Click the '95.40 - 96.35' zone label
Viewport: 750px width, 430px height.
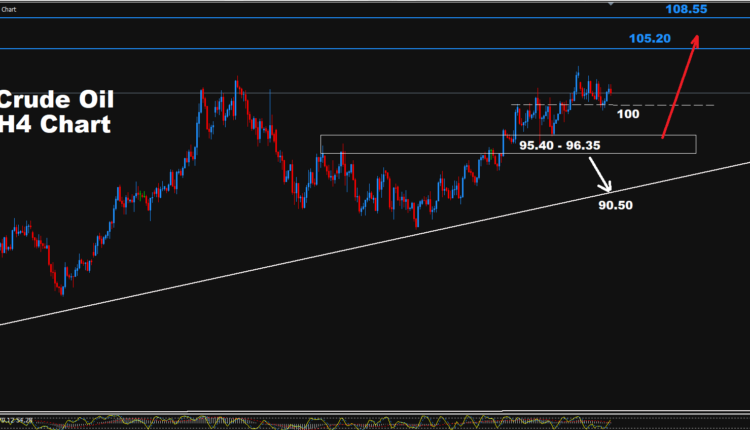coord(560,145)
